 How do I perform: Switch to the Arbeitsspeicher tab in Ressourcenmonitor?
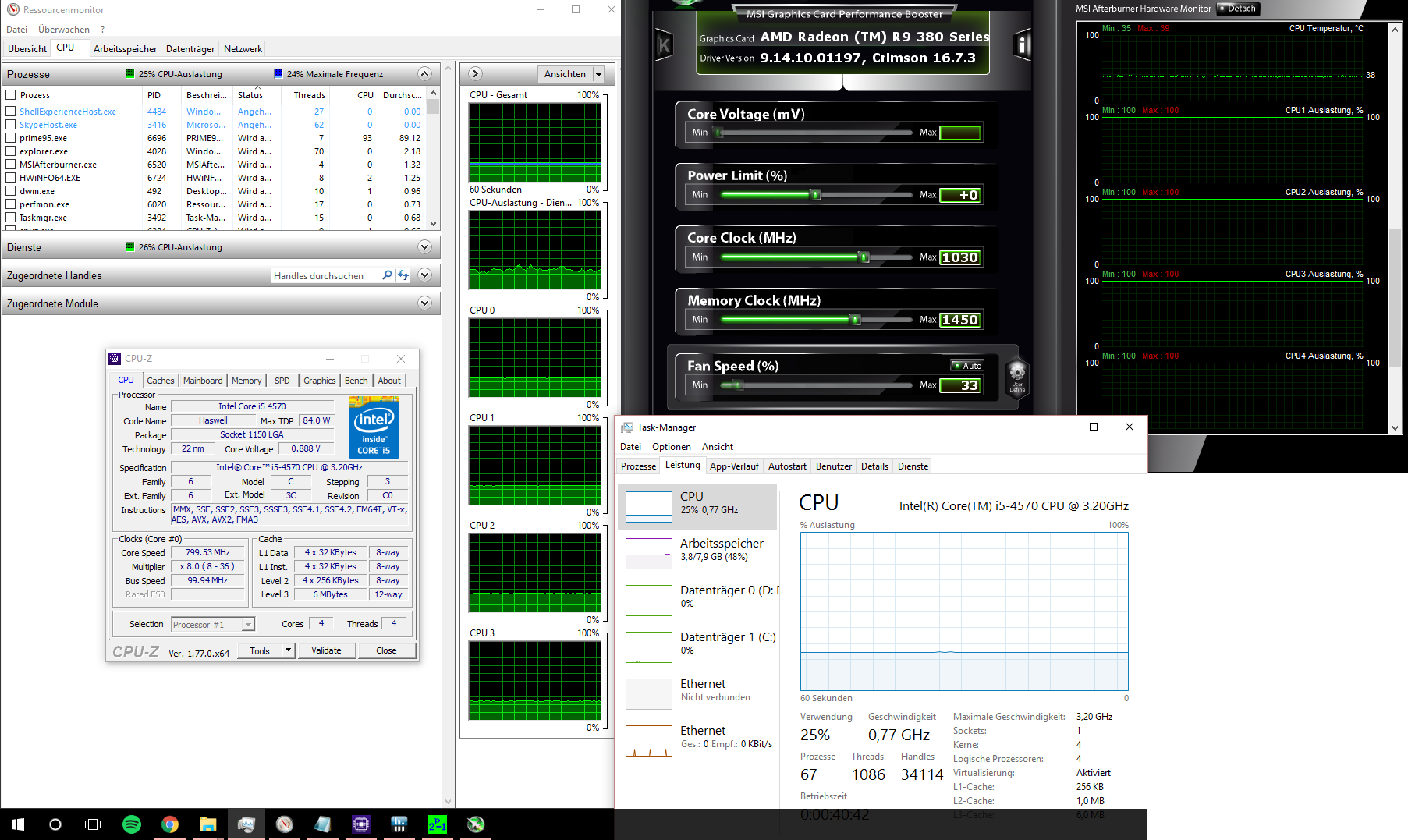(125, 49)
